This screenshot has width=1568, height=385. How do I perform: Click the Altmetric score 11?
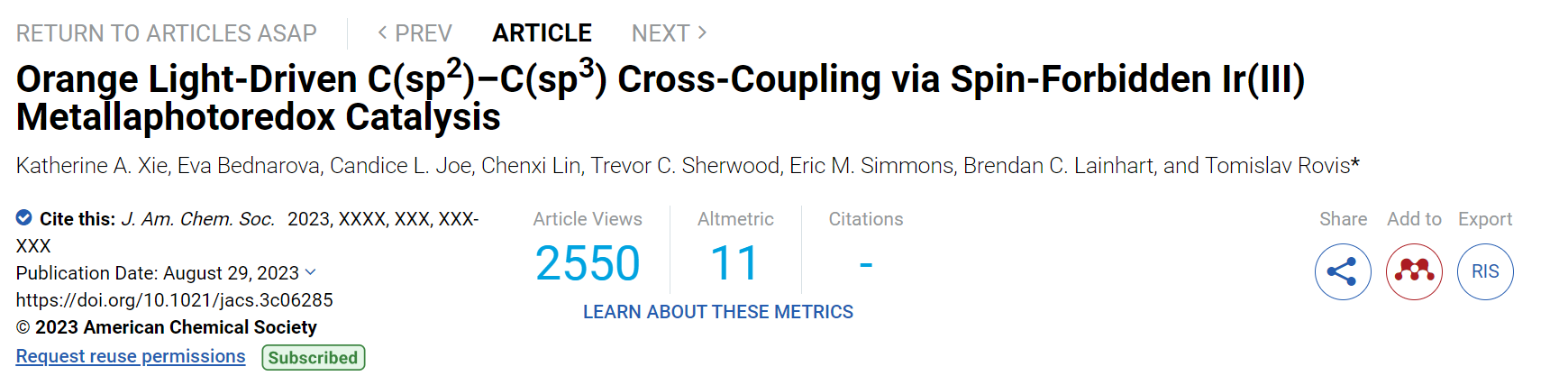tap(734, 264)
